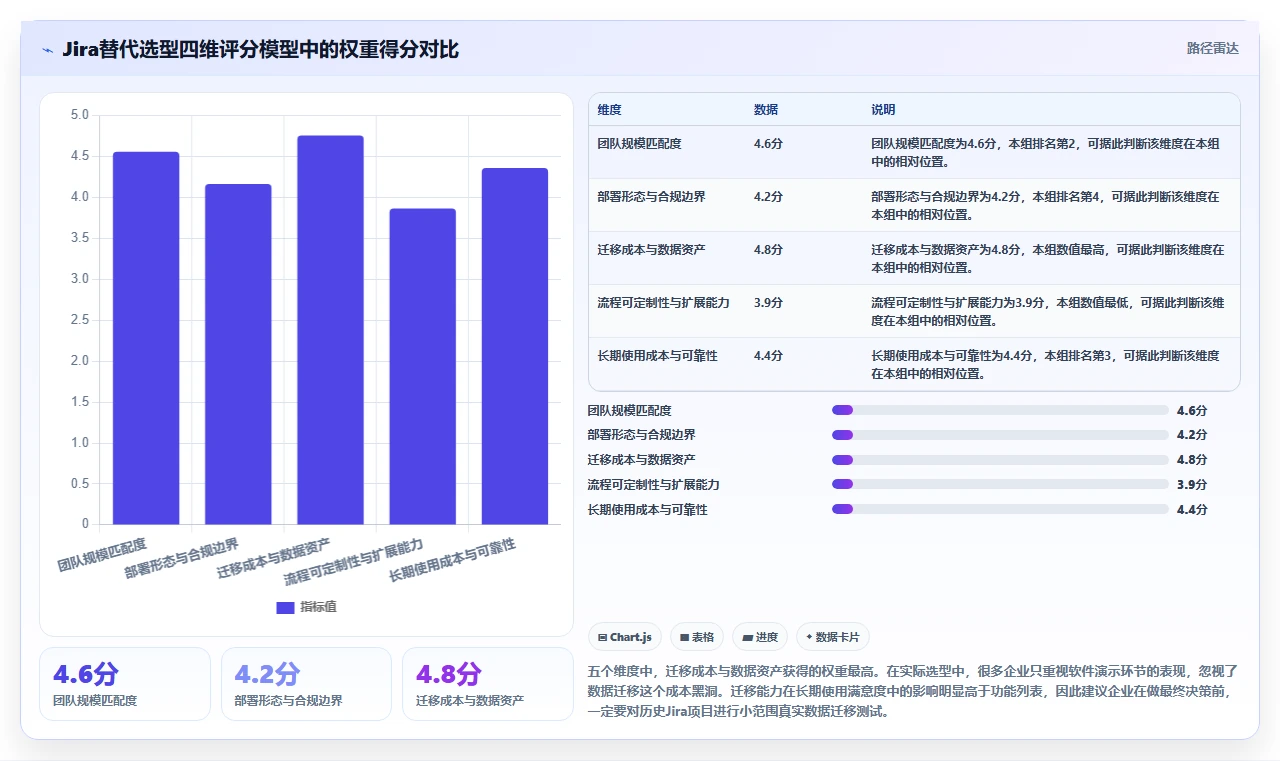Click the 指标值 legend text
The height and width of the screenshot is (761, 1280).
tap(318, 607)
